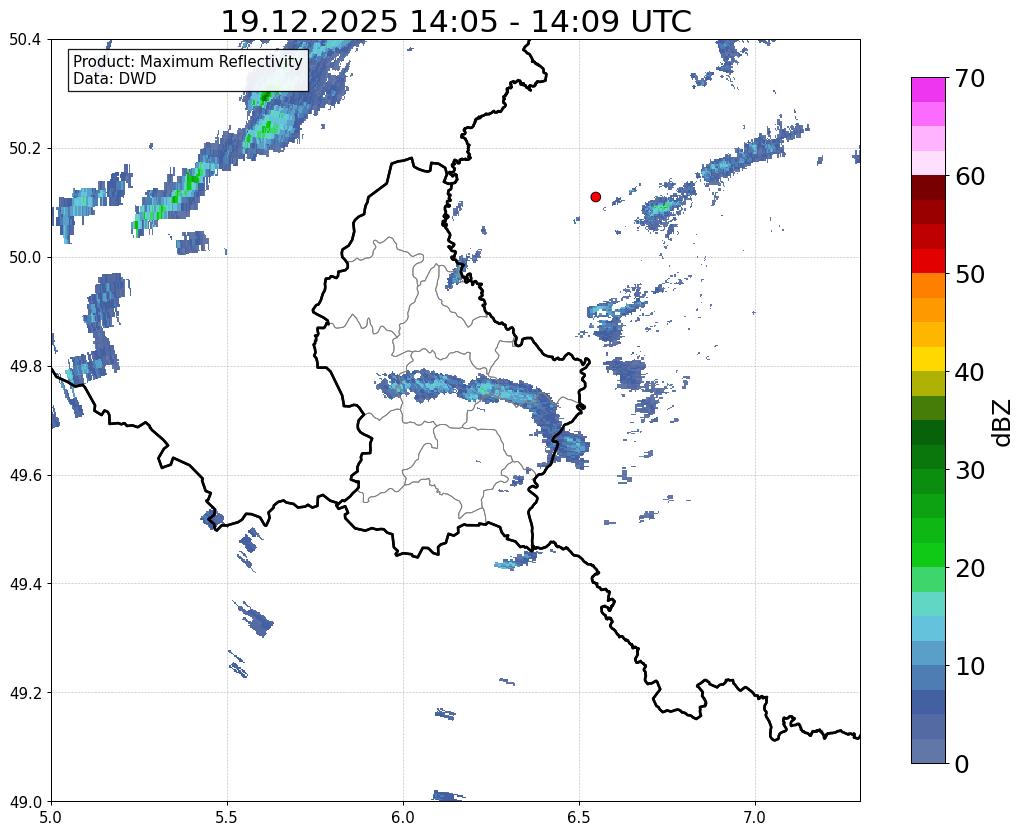Viewport: 1023px width, 834px height.
Task: Click the 'Data: DWD' legend line
Action: (115, 79)
